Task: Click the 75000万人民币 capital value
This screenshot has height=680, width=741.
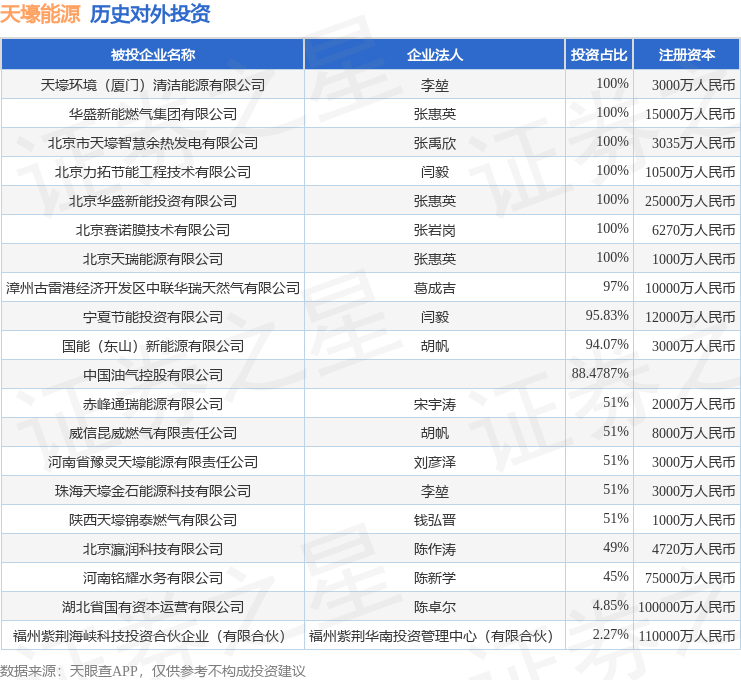Action: coord(690,578)
